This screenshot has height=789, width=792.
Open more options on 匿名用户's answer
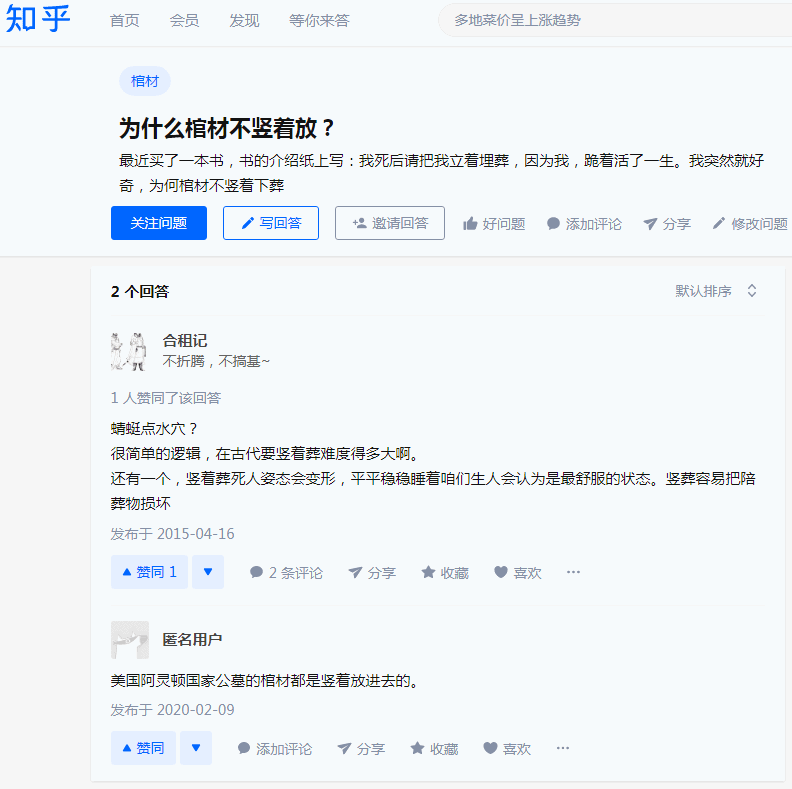click(563, 748)
